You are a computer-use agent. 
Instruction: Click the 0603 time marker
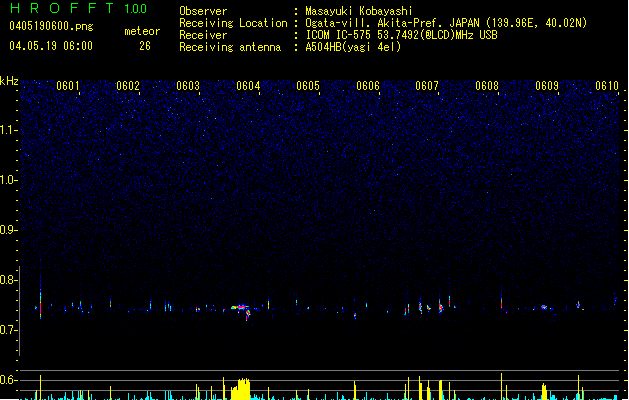(188, 86)
